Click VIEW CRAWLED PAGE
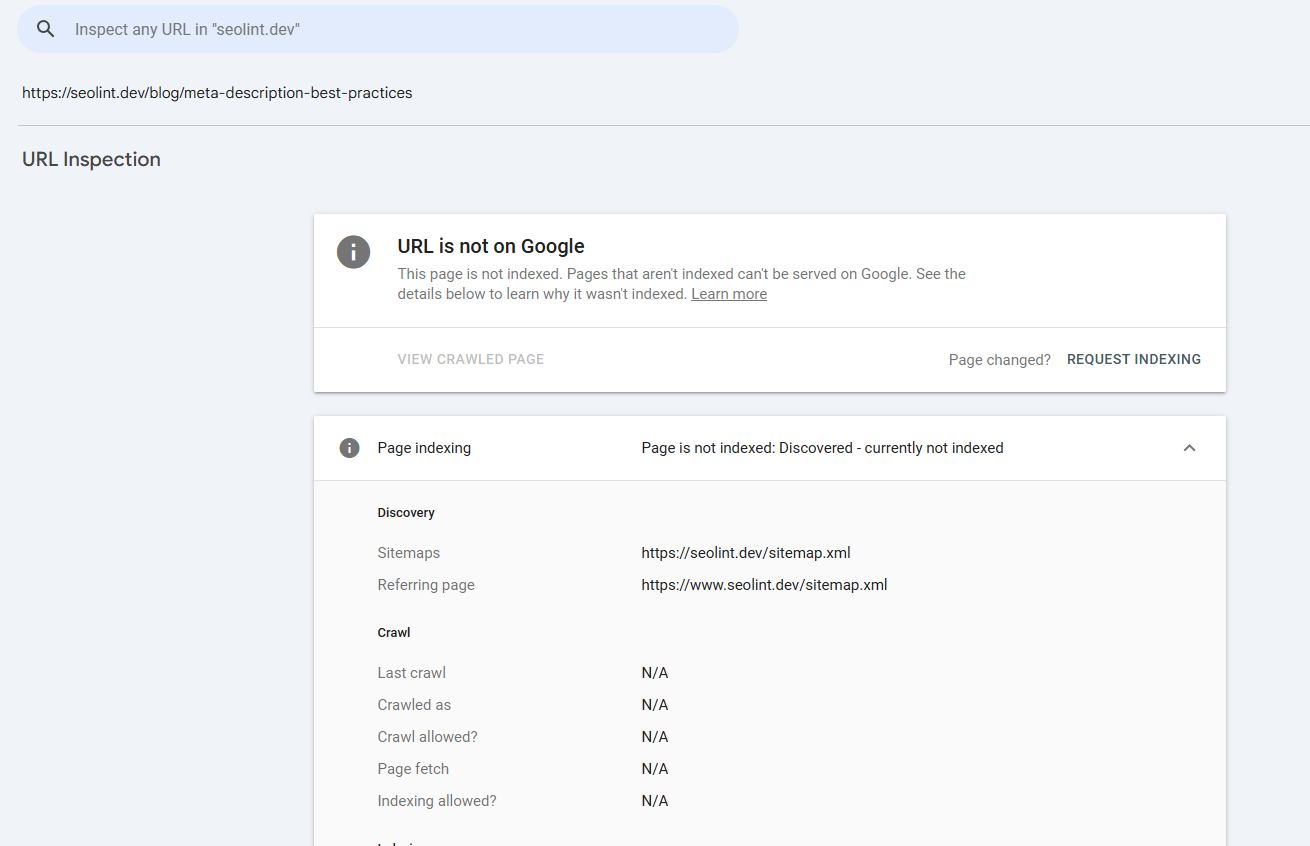1310x846 pixels. (x=470, y=359)
